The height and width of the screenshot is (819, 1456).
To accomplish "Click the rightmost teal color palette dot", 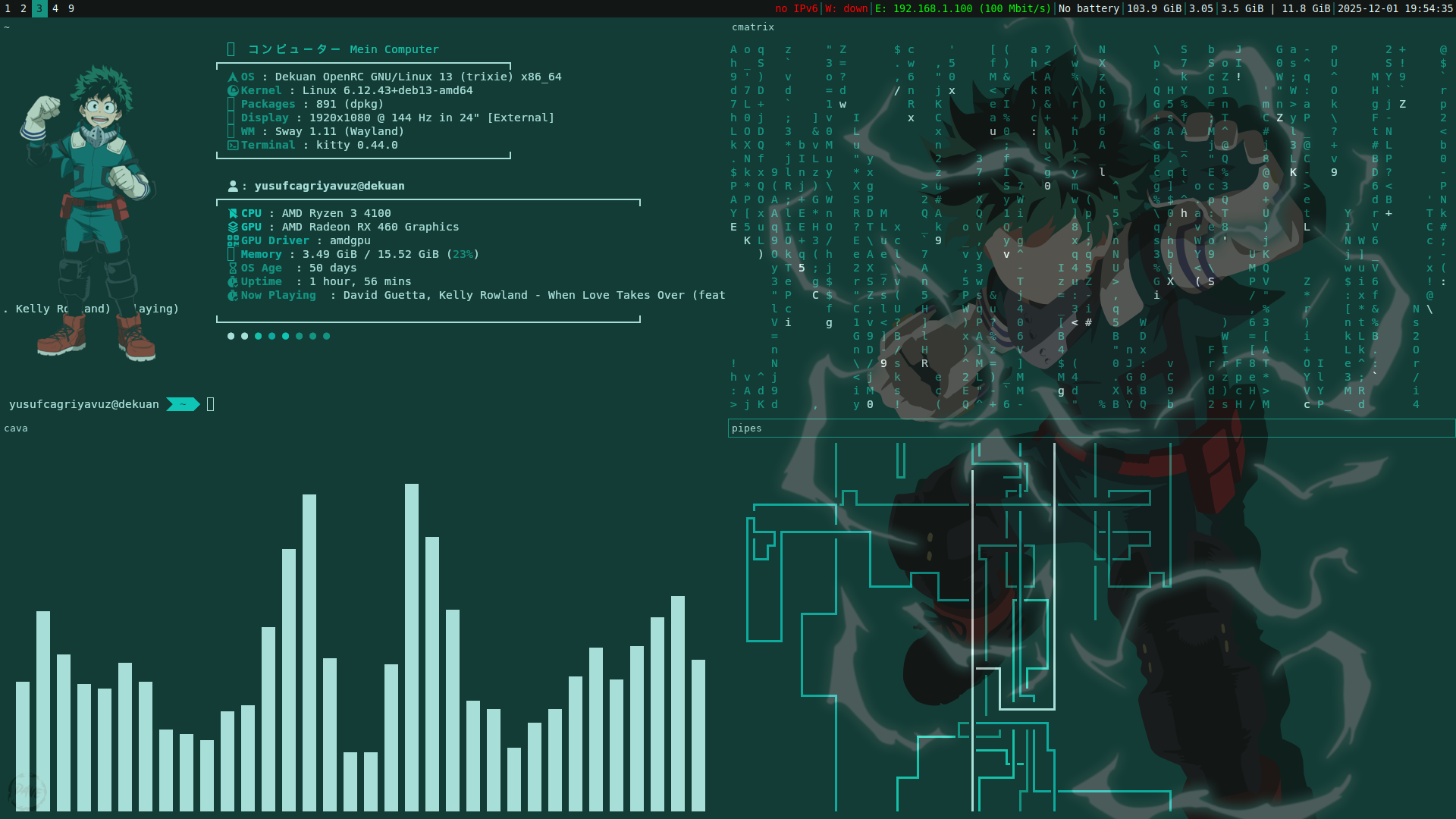I will [326, 337].
